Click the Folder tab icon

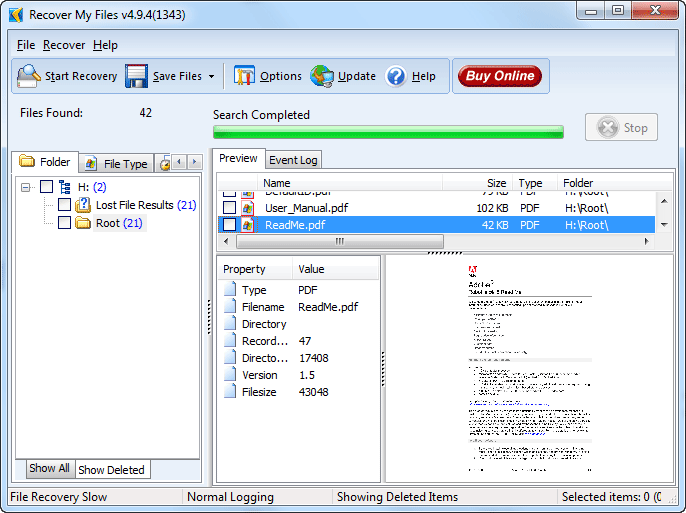(x=27, y=161)
